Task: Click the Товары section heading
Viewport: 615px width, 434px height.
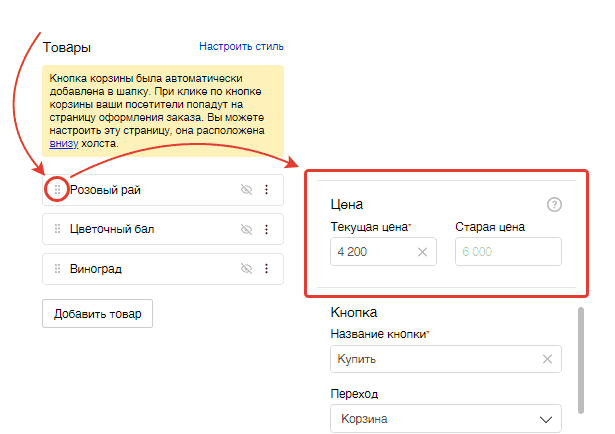Action: (x=67, y=47)
